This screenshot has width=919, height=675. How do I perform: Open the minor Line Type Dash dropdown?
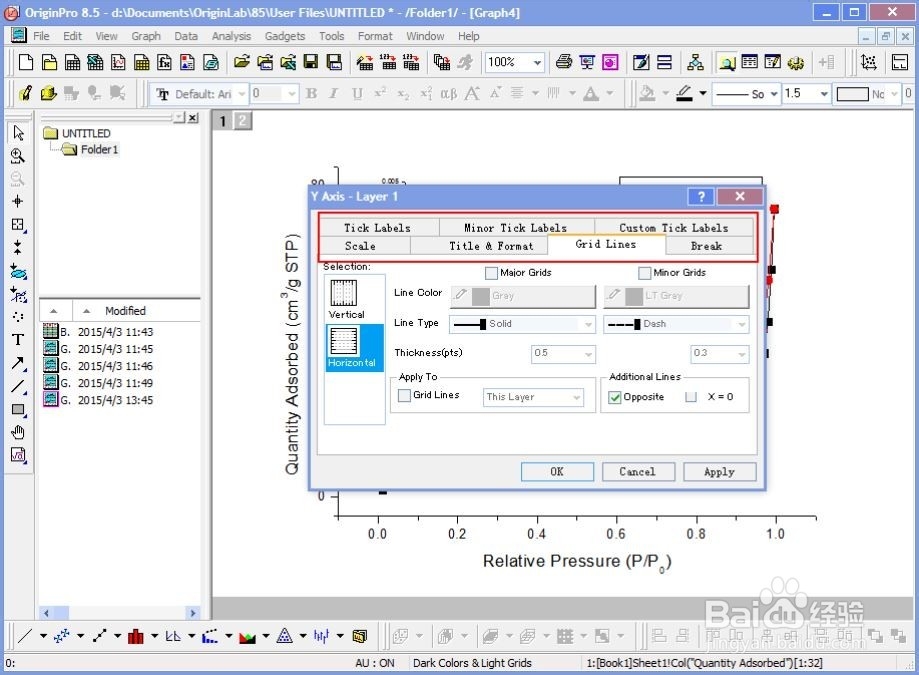[676, 324]
